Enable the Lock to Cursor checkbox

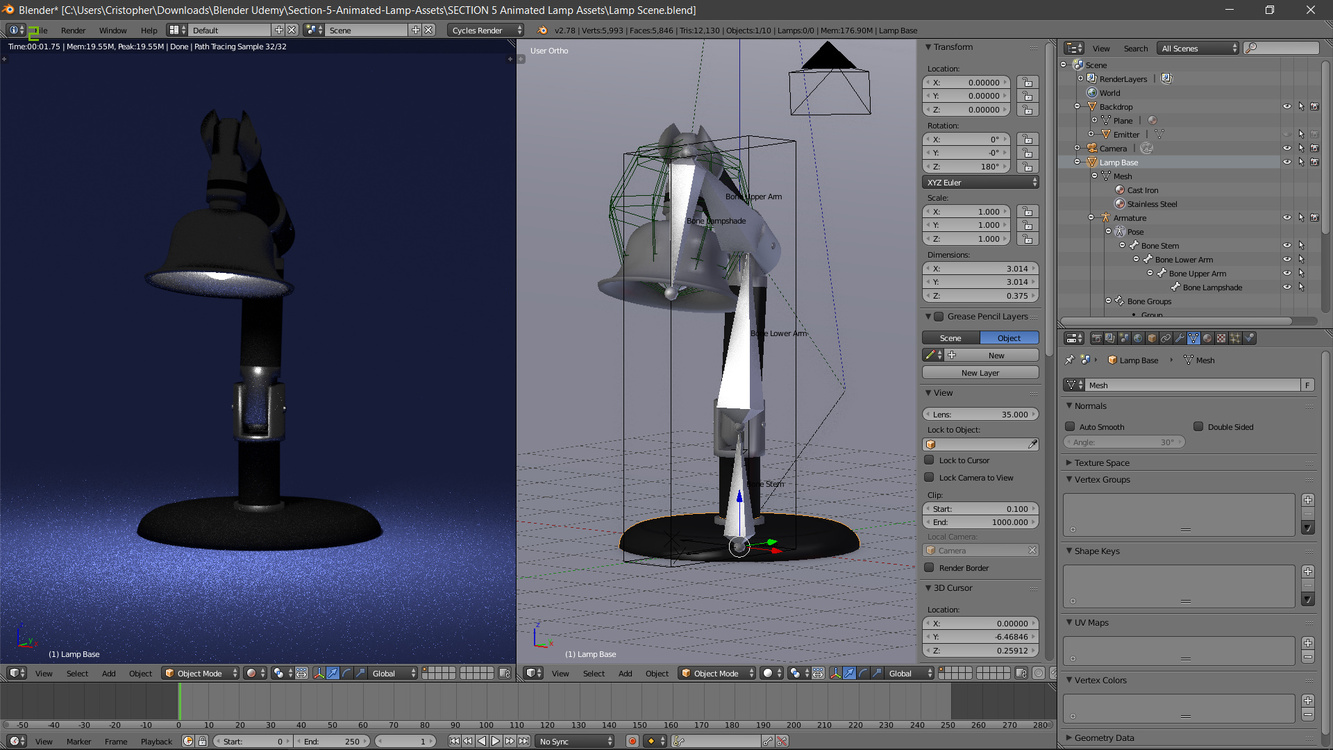coord(929,460)
